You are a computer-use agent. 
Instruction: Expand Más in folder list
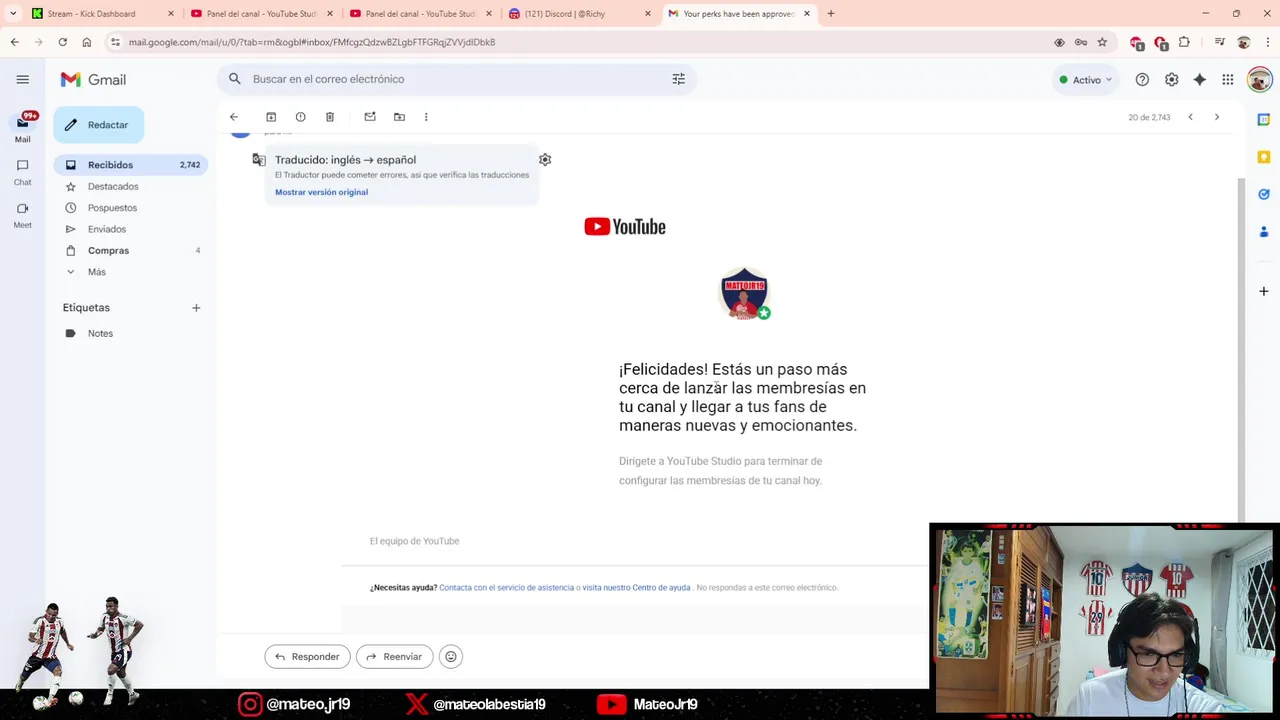click(x=96, y=272)
